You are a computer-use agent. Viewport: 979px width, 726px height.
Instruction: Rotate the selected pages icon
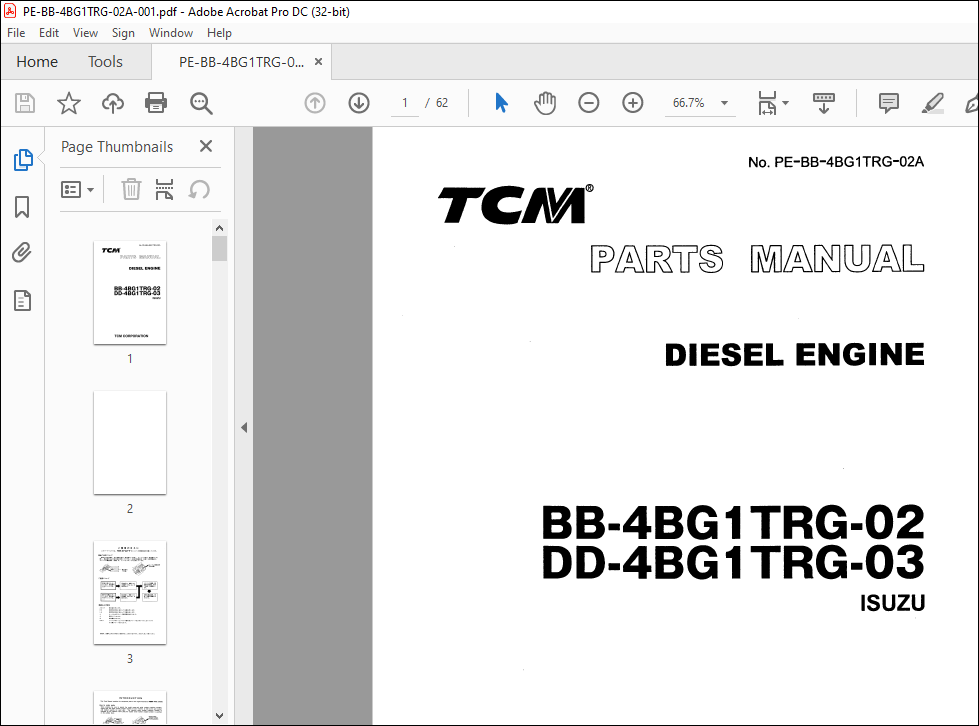pyautogui.click(x=199, y=189)
